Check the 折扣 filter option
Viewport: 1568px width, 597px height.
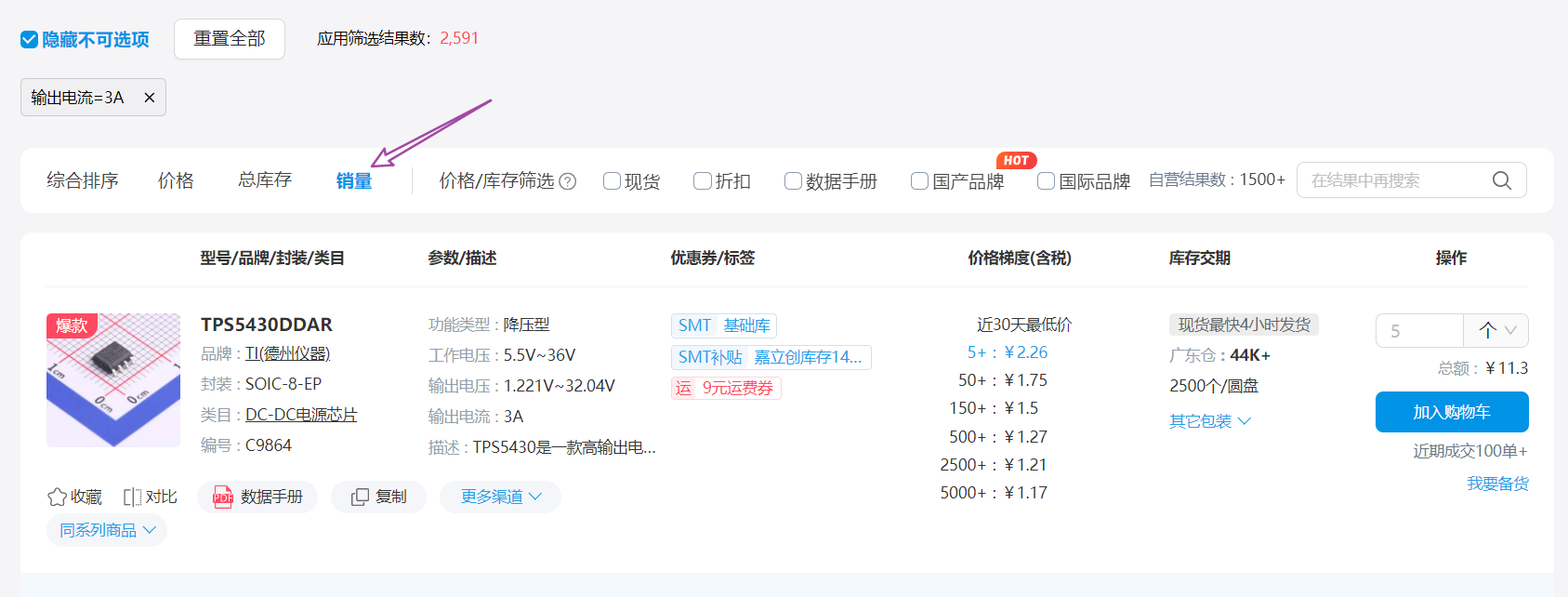pyautogui.click(x=703, y=181)
